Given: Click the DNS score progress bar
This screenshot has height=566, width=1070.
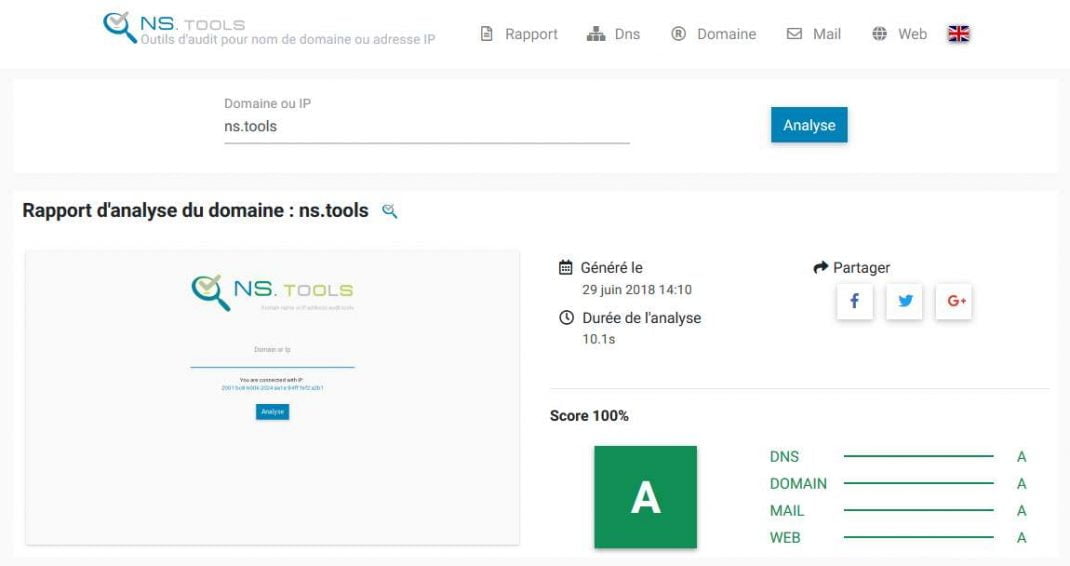Looking at the screenshot, I should (919, 456).
